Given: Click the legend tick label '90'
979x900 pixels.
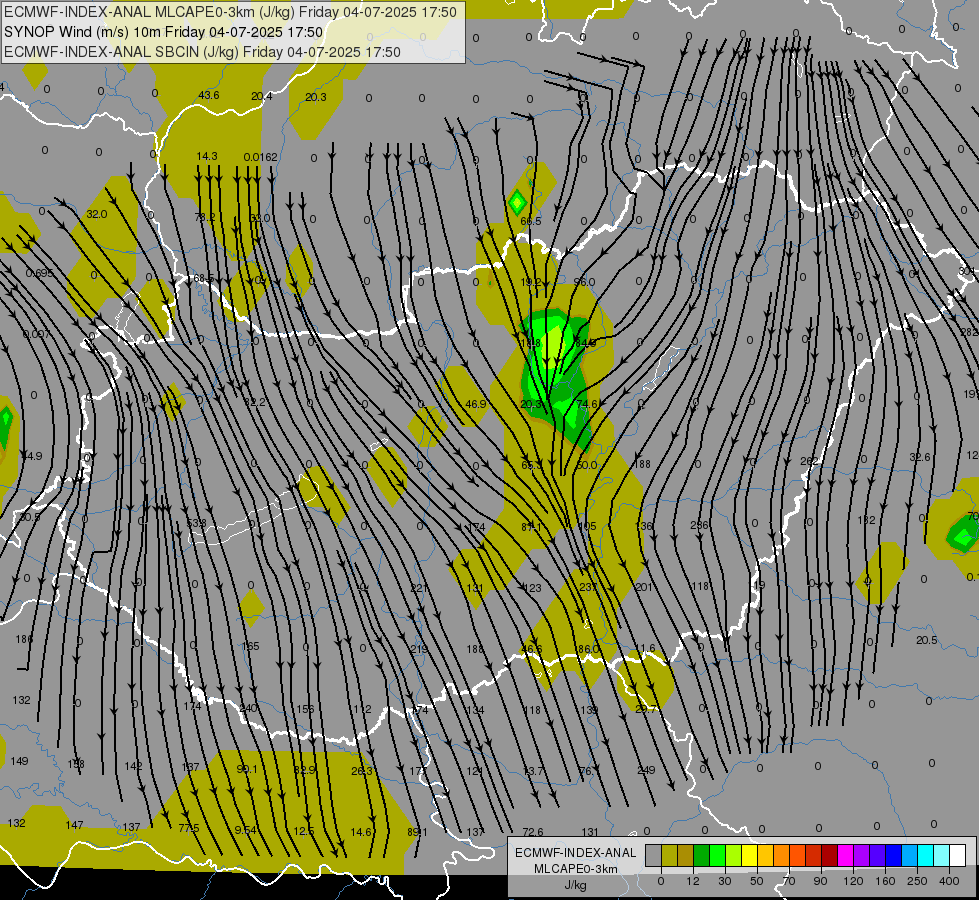Looking at the screenshot, I should 820,881.
